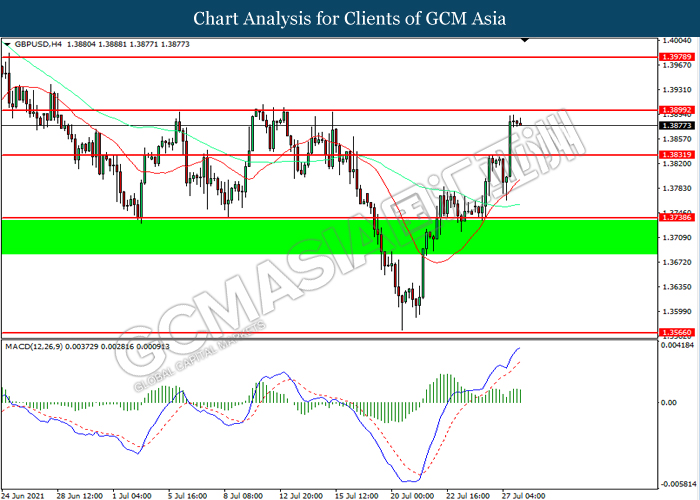
Task: Expand the arrow beside GBPUSD,H4 symbol
Action: [x=8, y=46]
